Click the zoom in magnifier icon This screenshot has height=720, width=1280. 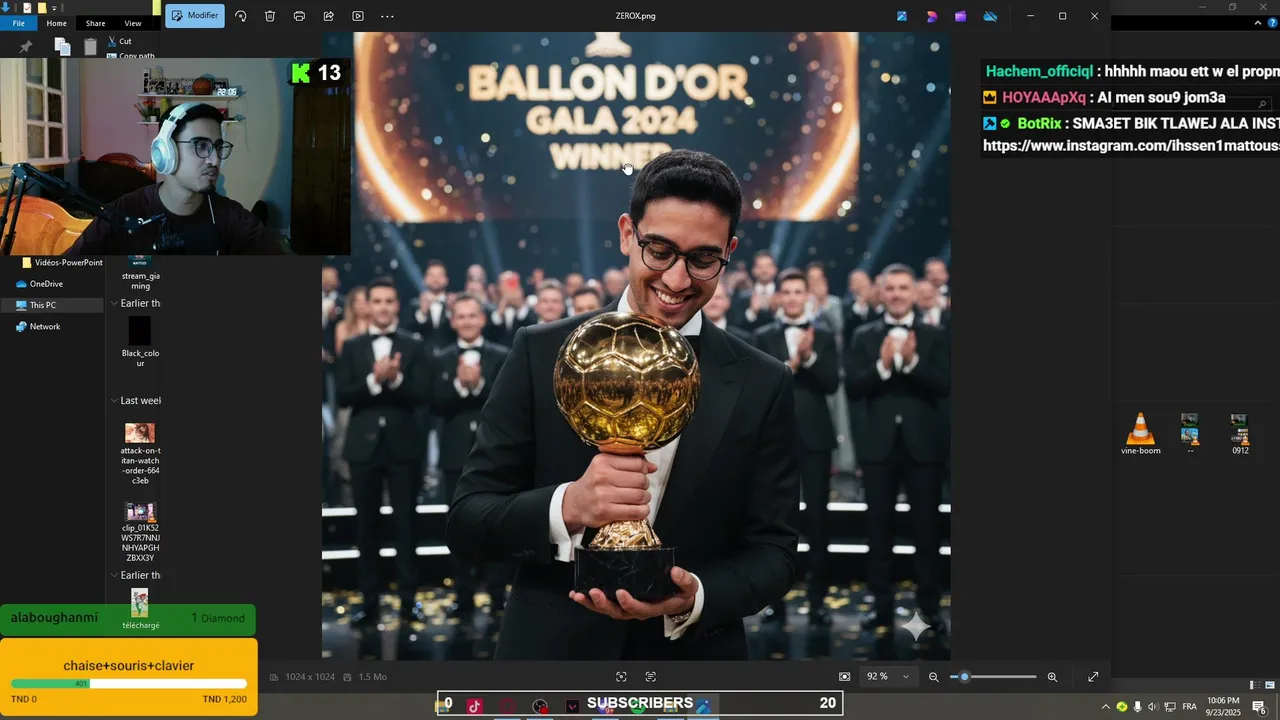1052,677
